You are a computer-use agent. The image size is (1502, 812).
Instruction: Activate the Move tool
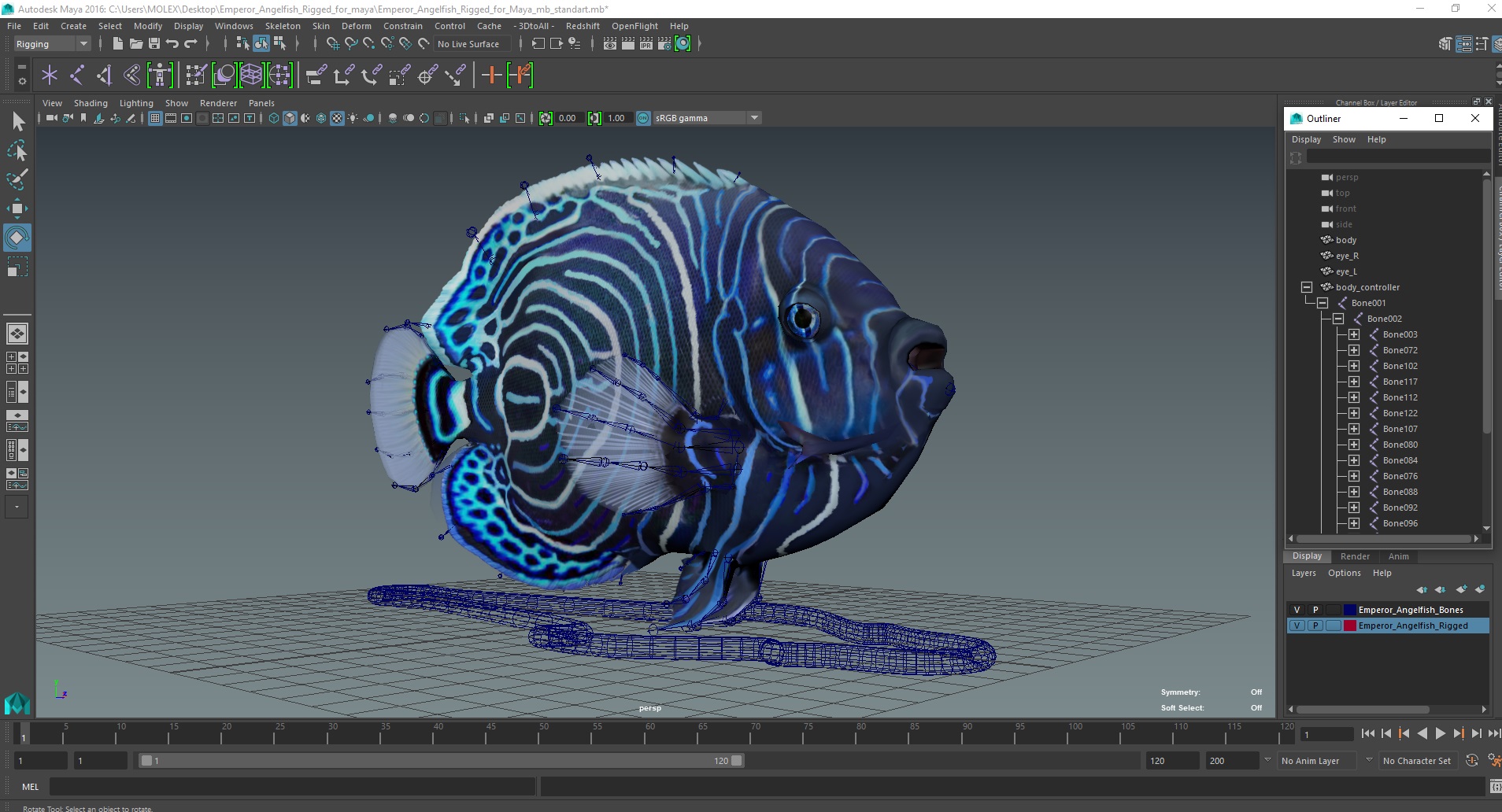click(17, 208)
